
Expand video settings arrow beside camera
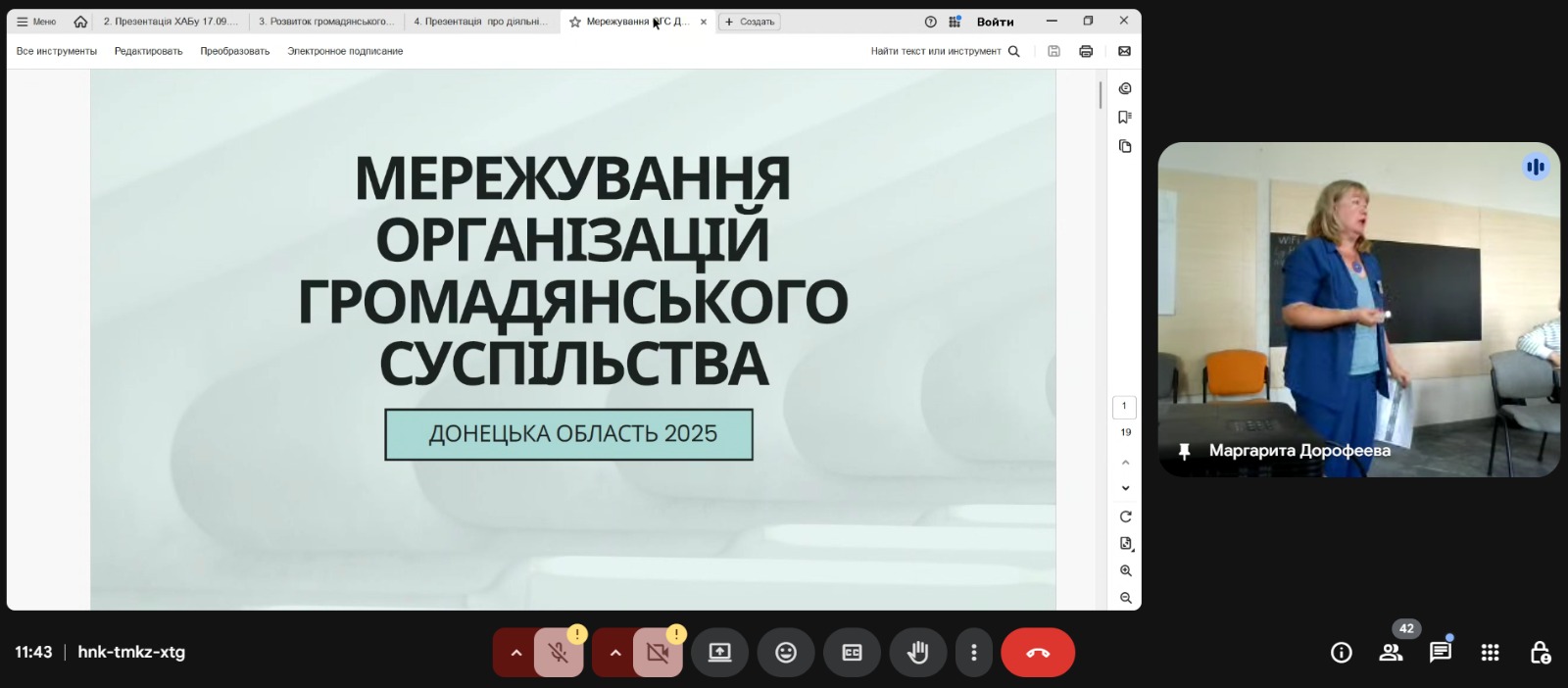tap(614, 653)
